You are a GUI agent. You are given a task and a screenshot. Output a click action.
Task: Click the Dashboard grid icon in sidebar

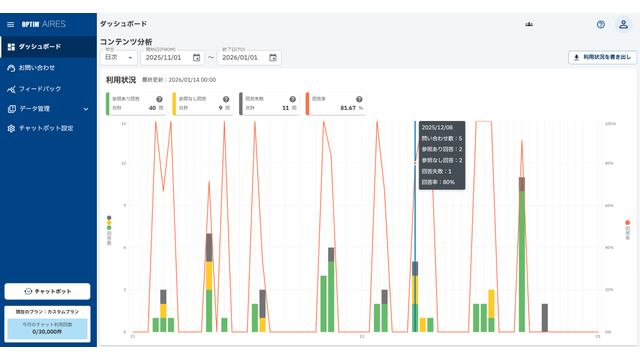[11, 47]
